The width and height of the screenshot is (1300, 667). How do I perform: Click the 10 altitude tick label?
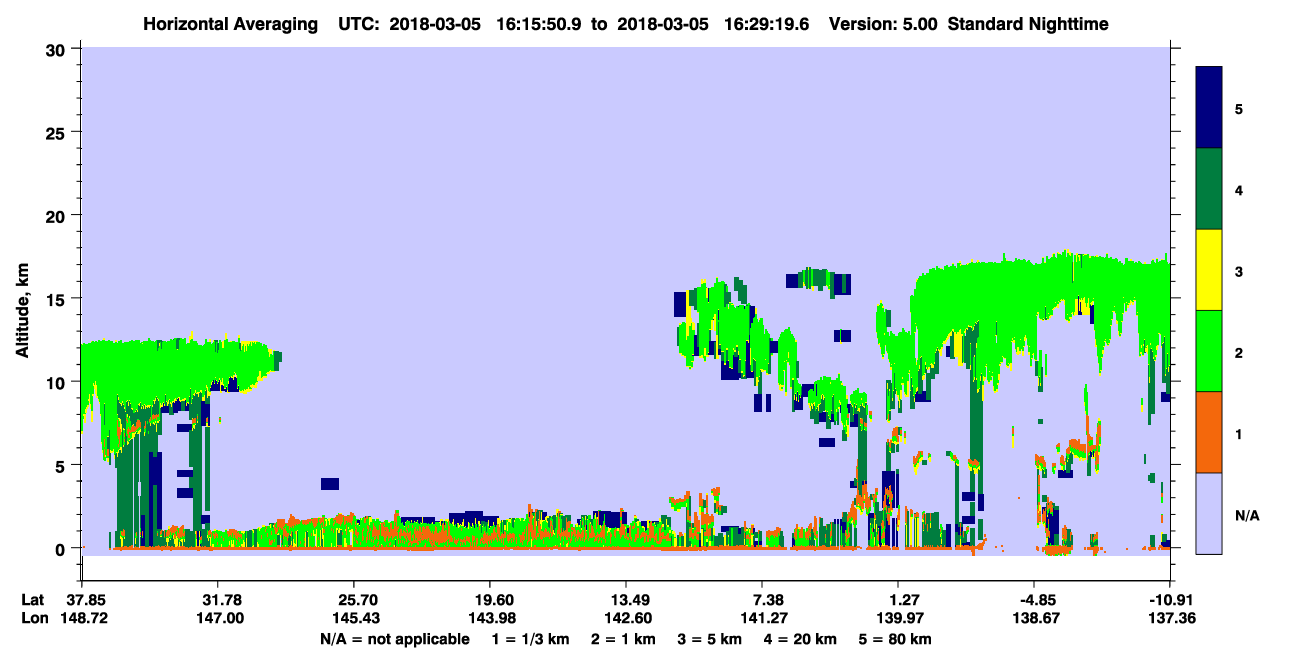(x=58, y=382)
